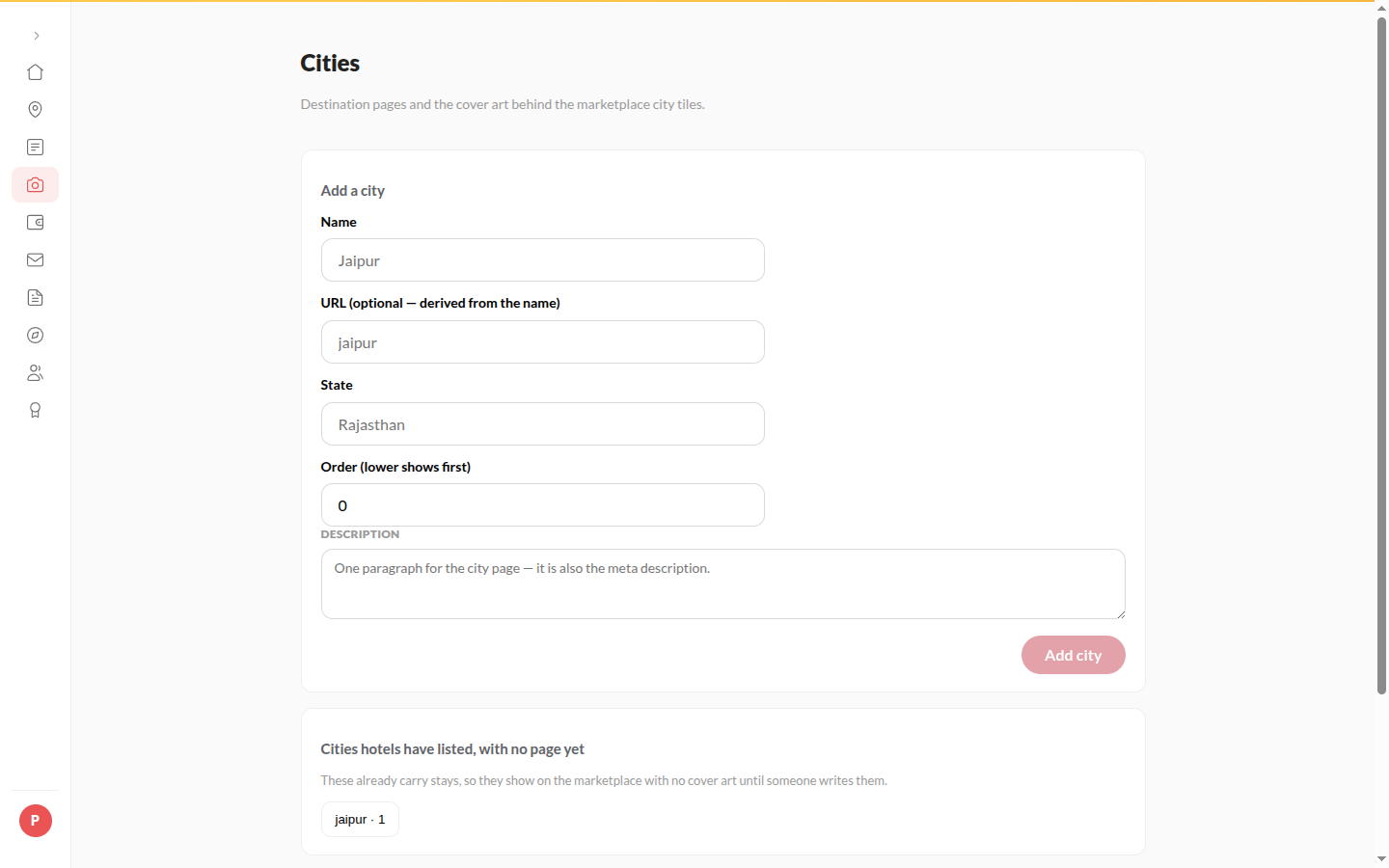Click 'Add a city' section title

coord(353,191)
